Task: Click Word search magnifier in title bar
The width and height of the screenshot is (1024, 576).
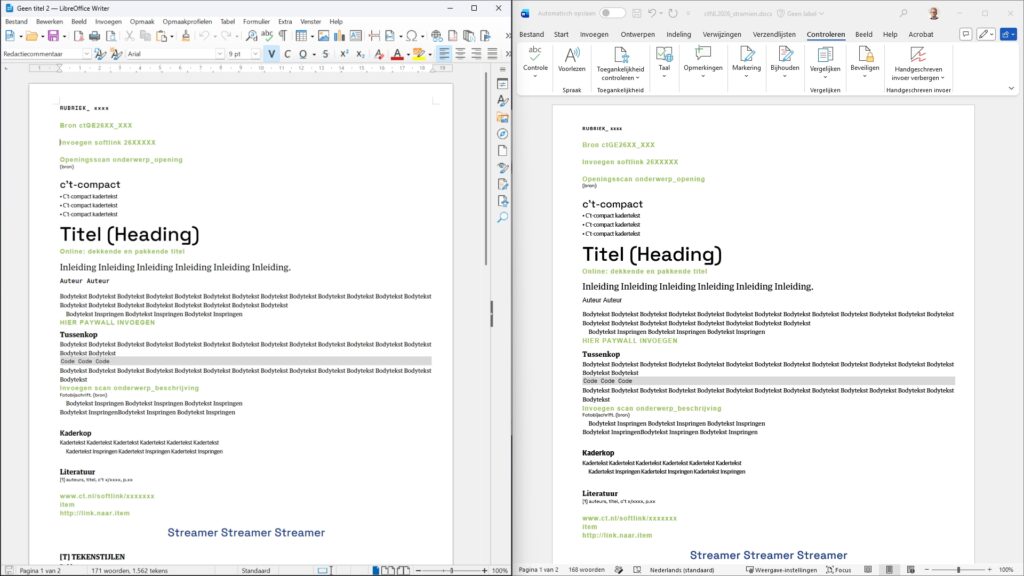Action: tap(903, 13)
